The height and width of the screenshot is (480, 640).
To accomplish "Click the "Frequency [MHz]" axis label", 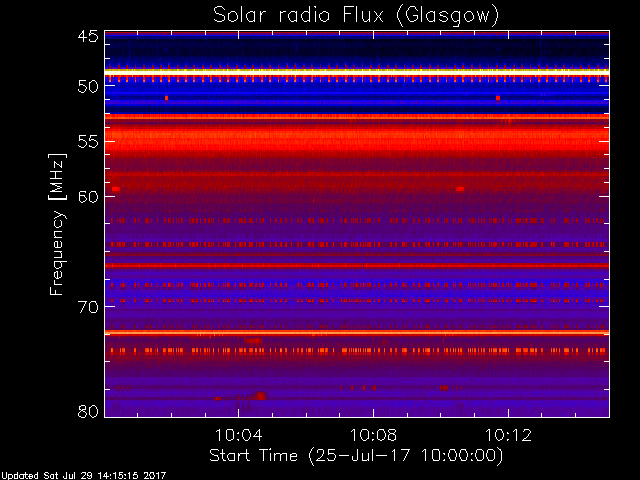I will [57, 224].
